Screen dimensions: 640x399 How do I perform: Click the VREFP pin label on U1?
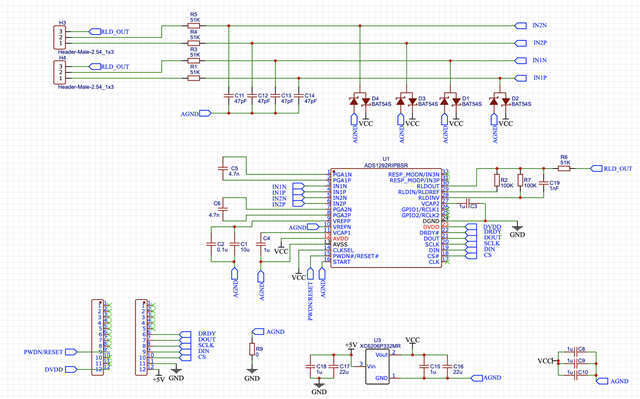click(x=341, y=221)
